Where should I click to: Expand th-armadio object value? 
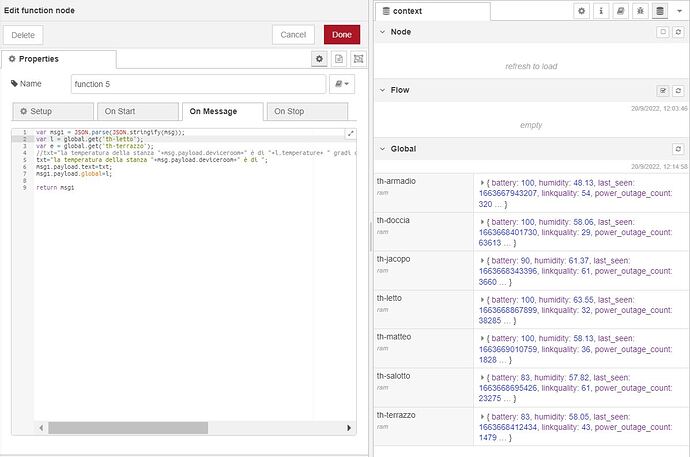(x=482, y=183)
